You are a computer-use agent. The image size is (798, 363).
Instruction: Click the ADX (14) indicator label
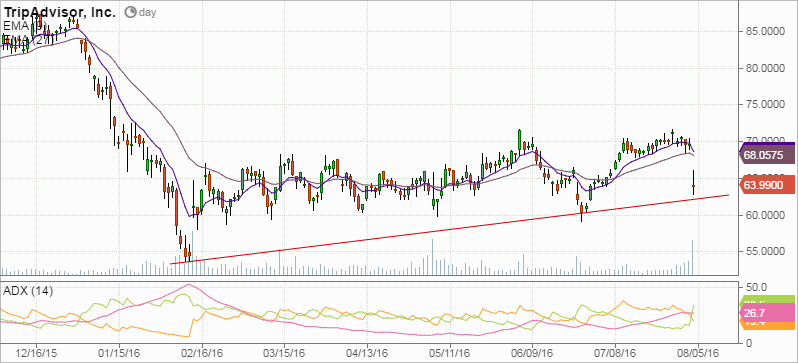[x=28, y=291]
